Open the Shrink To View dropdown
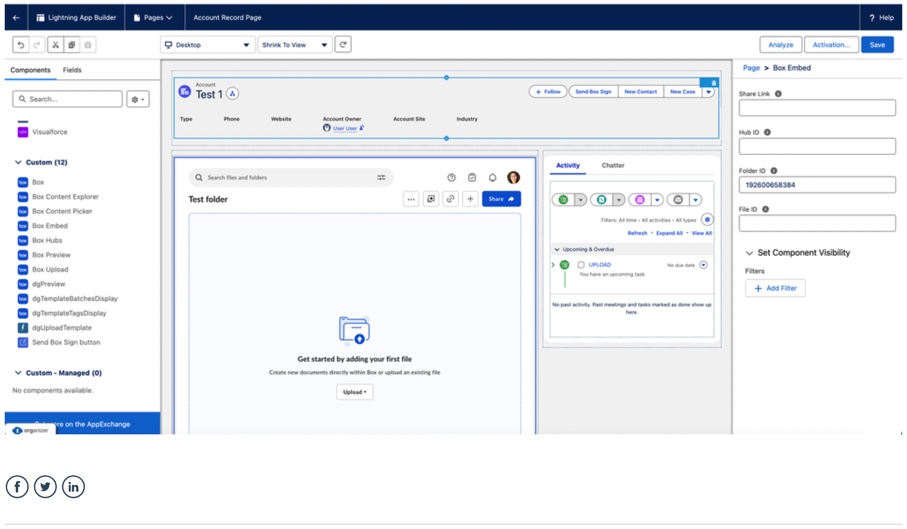The height and width of the screenshot is (529, 907). [x=295, y=45]
